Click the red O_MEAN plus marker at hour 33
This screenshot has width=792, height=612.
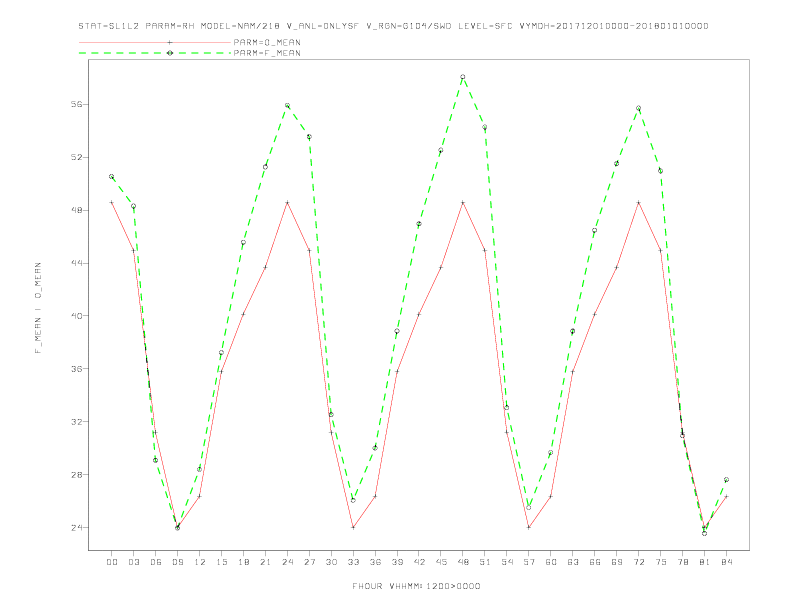pos(353,527)
